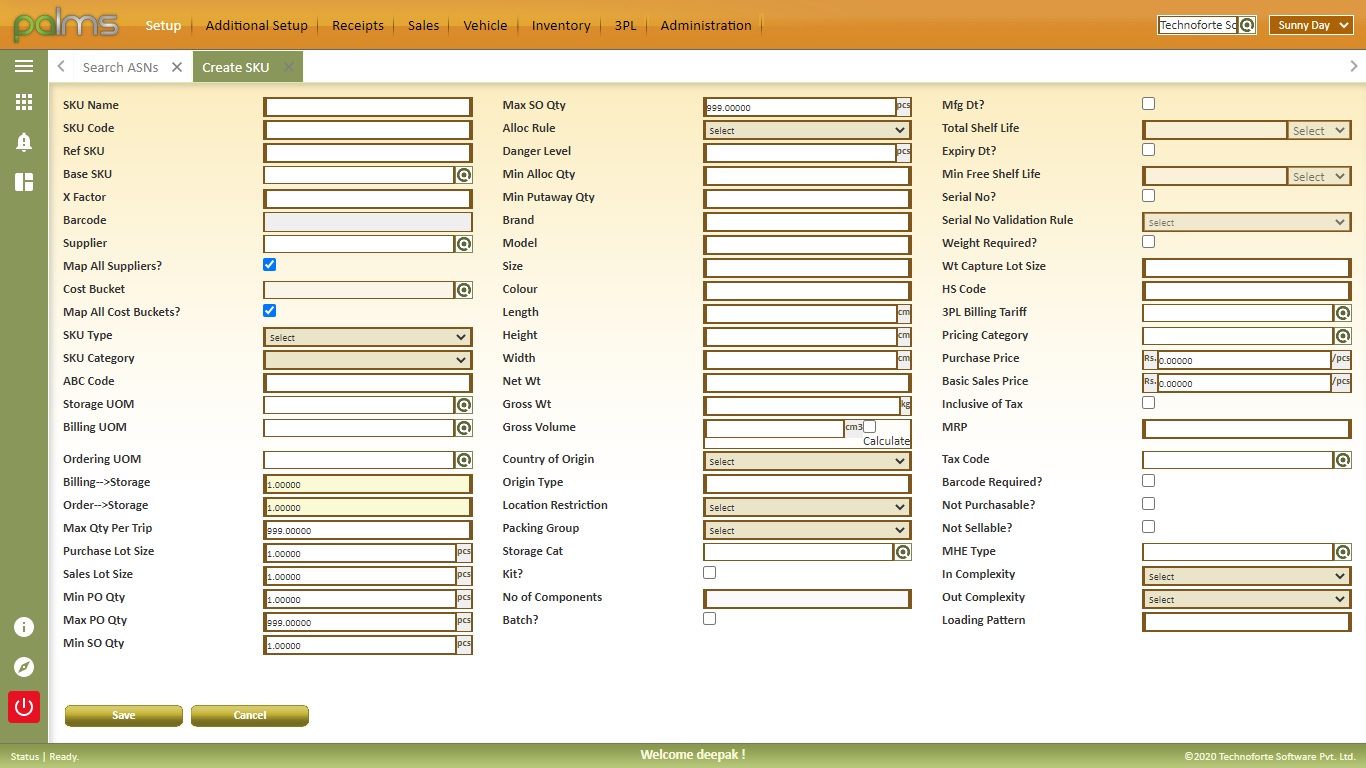Click the notifications bell icon
1366x768 pixels.
(24, 142)
